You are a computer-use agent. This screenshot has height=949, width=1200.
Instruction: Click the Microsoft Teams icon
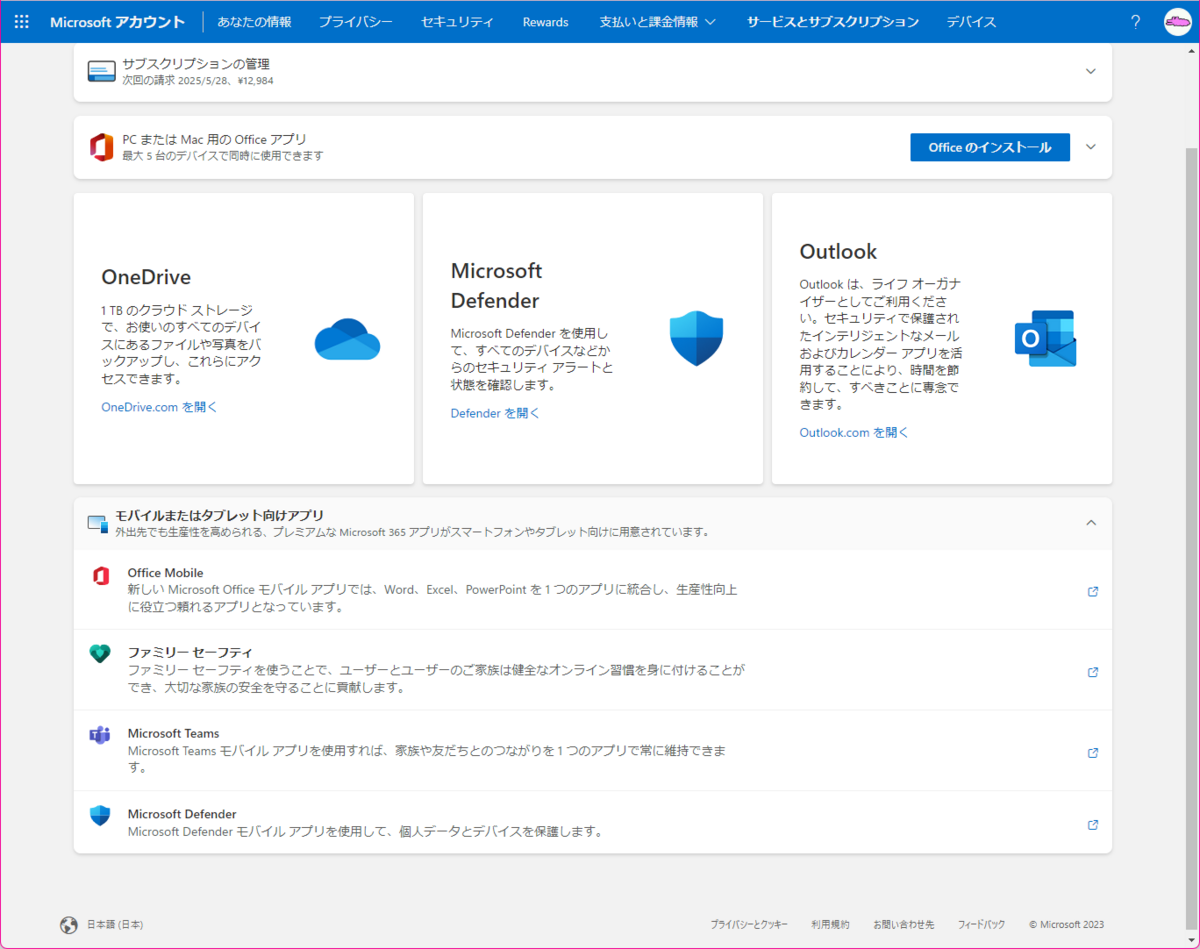coord(100,735)
